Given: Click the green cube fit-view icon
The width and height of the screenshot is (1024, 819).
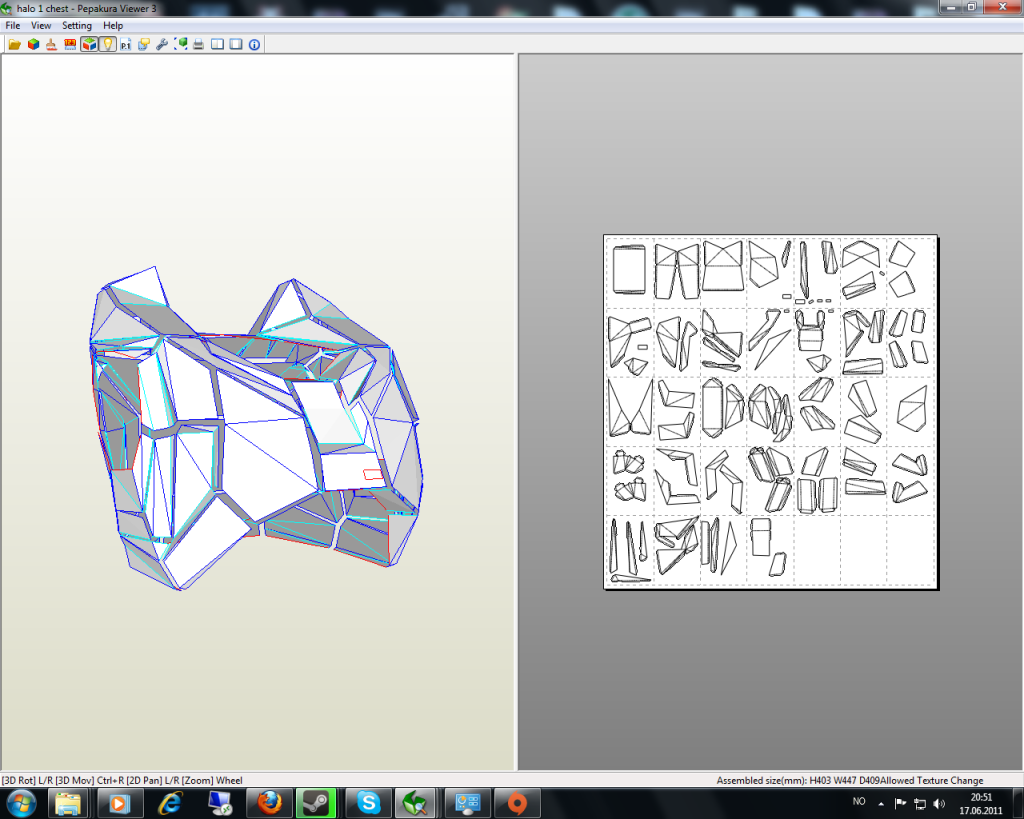Looking at the screenshot, I should 181,44.
